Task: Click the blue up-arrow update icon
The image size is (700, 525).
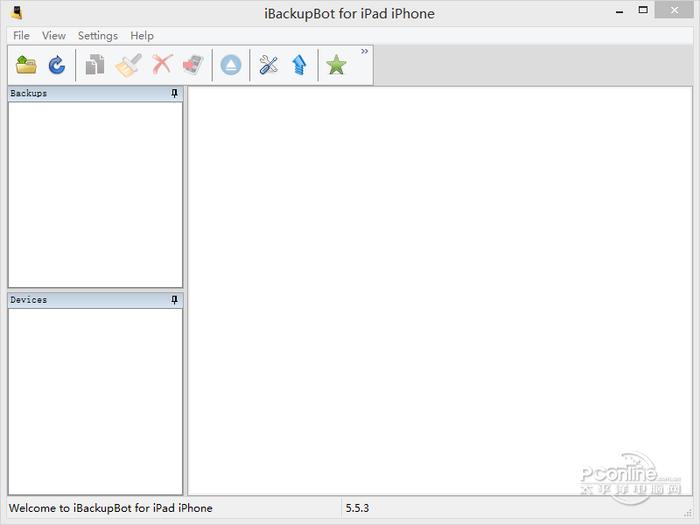Action: click(x=299, y=65)
